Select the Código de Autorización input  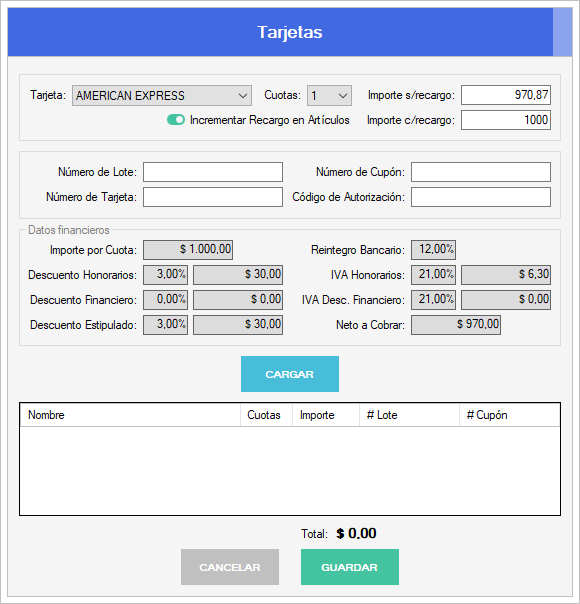click(481, 197)
